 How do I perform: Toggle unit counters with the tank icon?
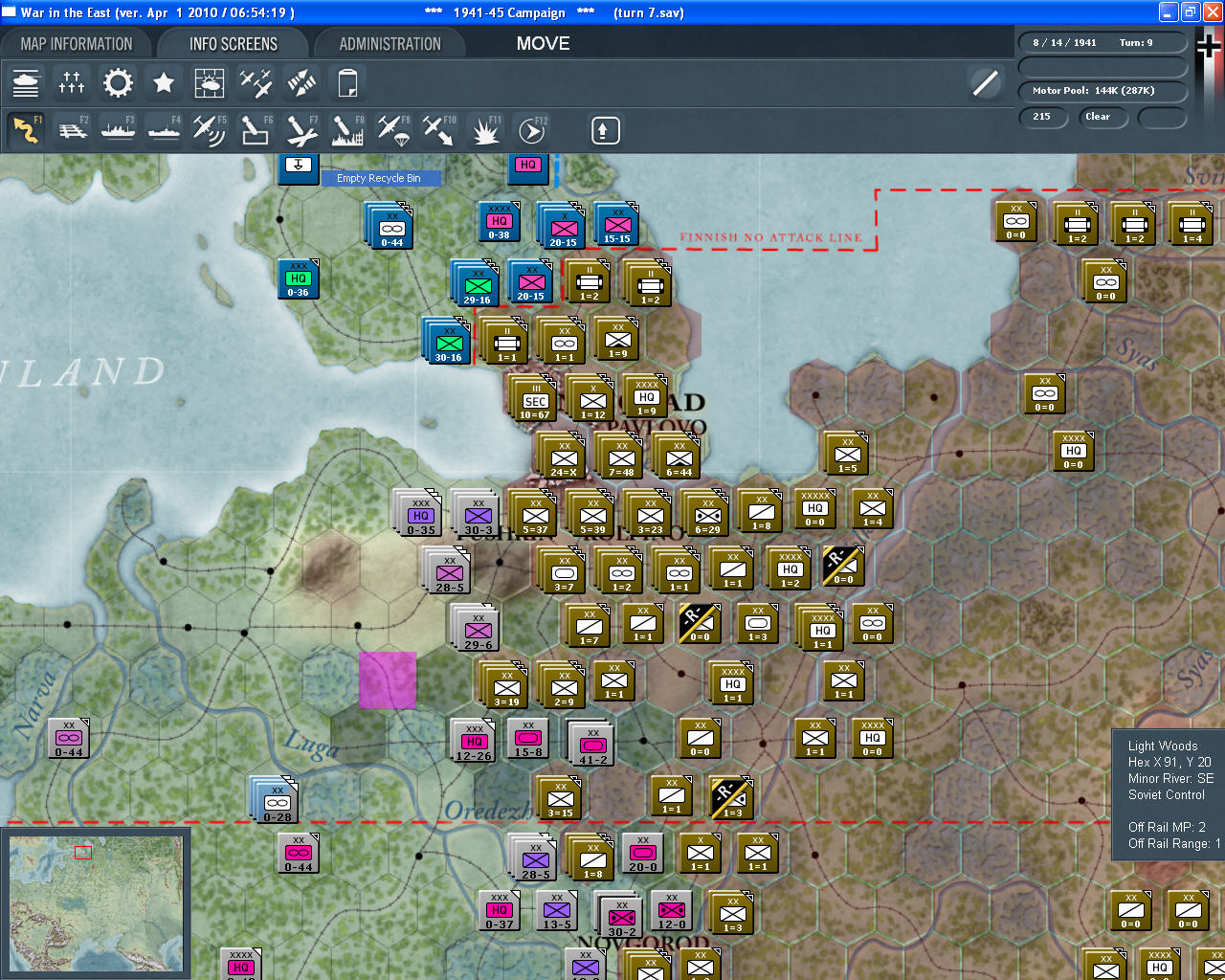[x=26, y=82]
